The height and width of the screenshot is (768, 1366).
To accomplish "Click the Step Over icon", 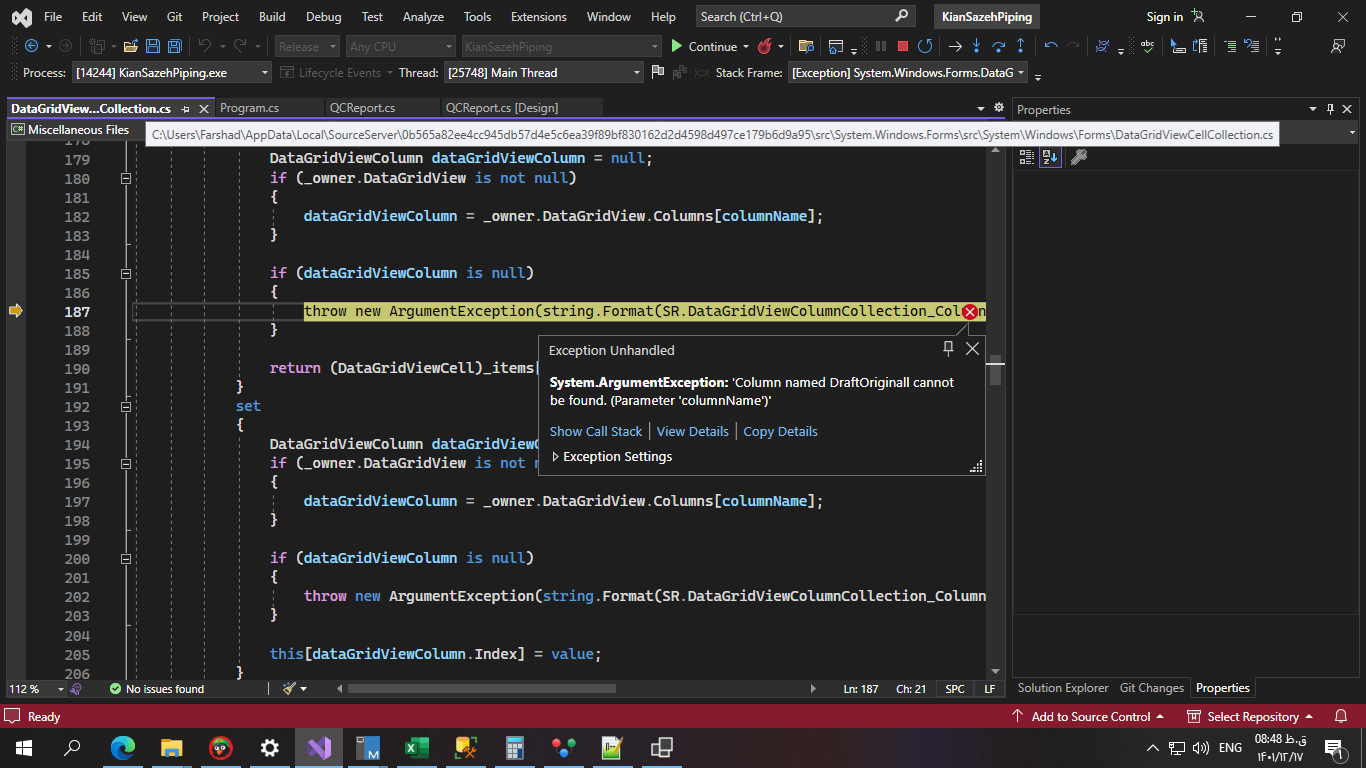I will (998, 46).
